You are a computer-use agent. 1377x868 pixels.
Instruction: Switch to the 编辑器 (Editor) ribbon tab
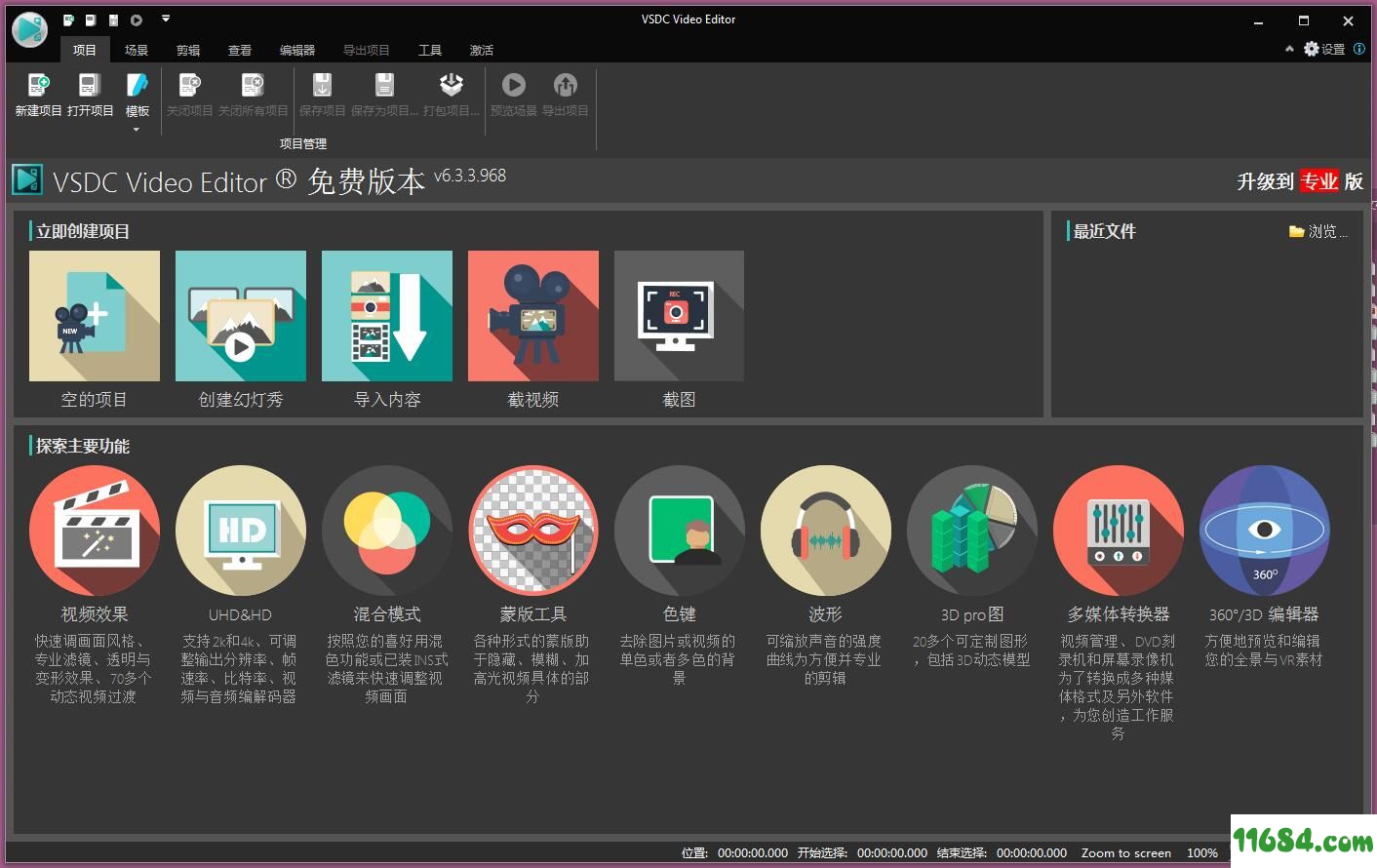[x=297, y=50]
